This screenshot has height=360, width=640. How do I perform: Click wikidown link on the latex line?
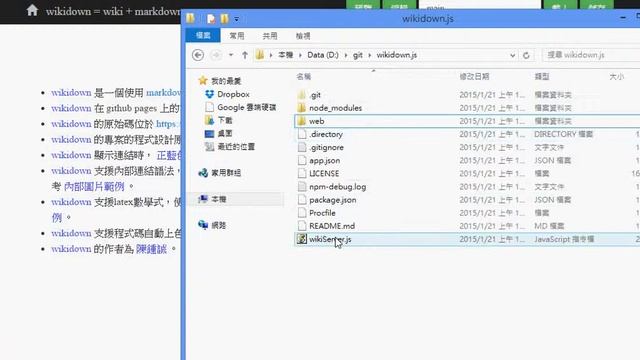(71, 202)
